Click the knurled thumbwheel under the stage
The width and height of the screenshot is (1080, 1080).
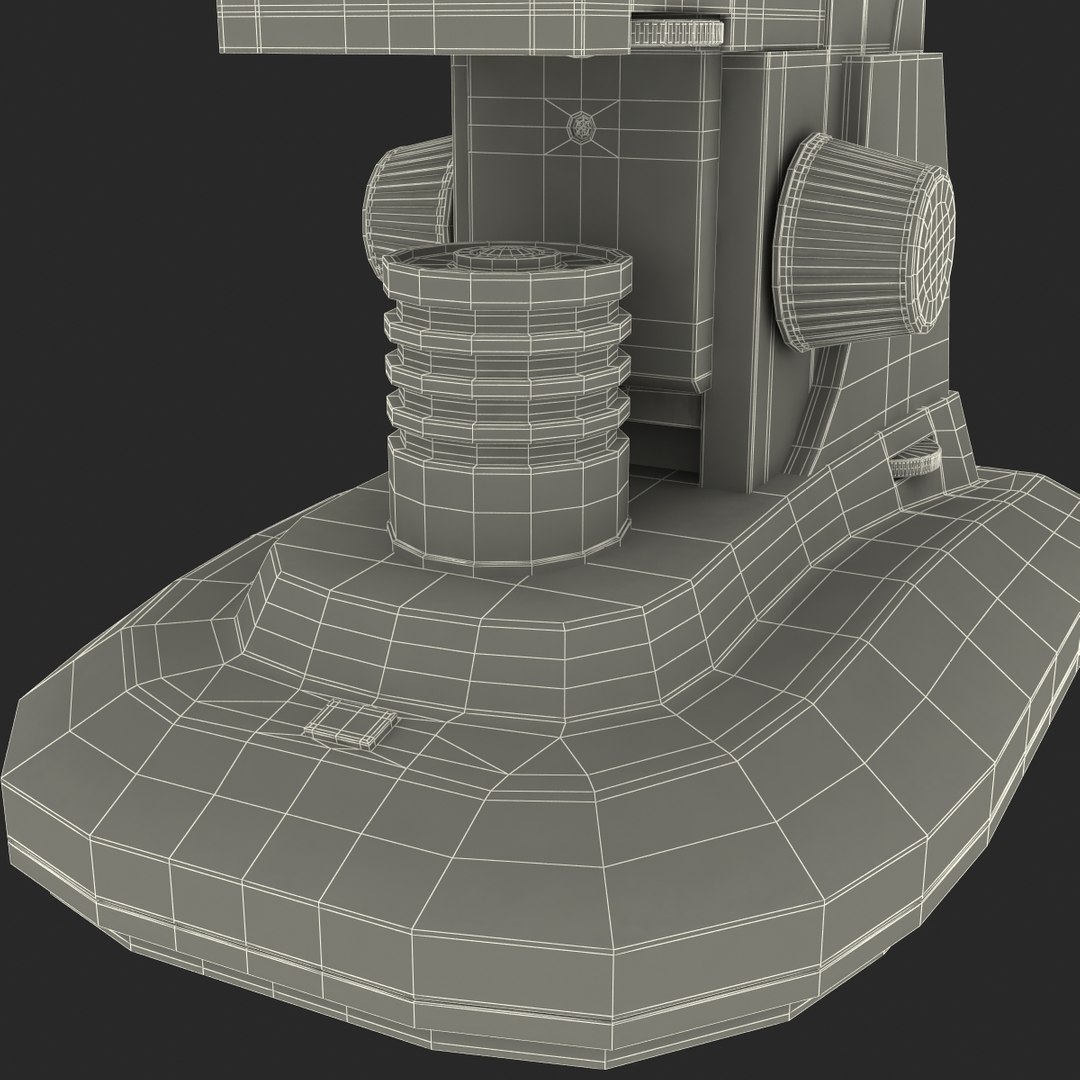(x=677, y=30)
